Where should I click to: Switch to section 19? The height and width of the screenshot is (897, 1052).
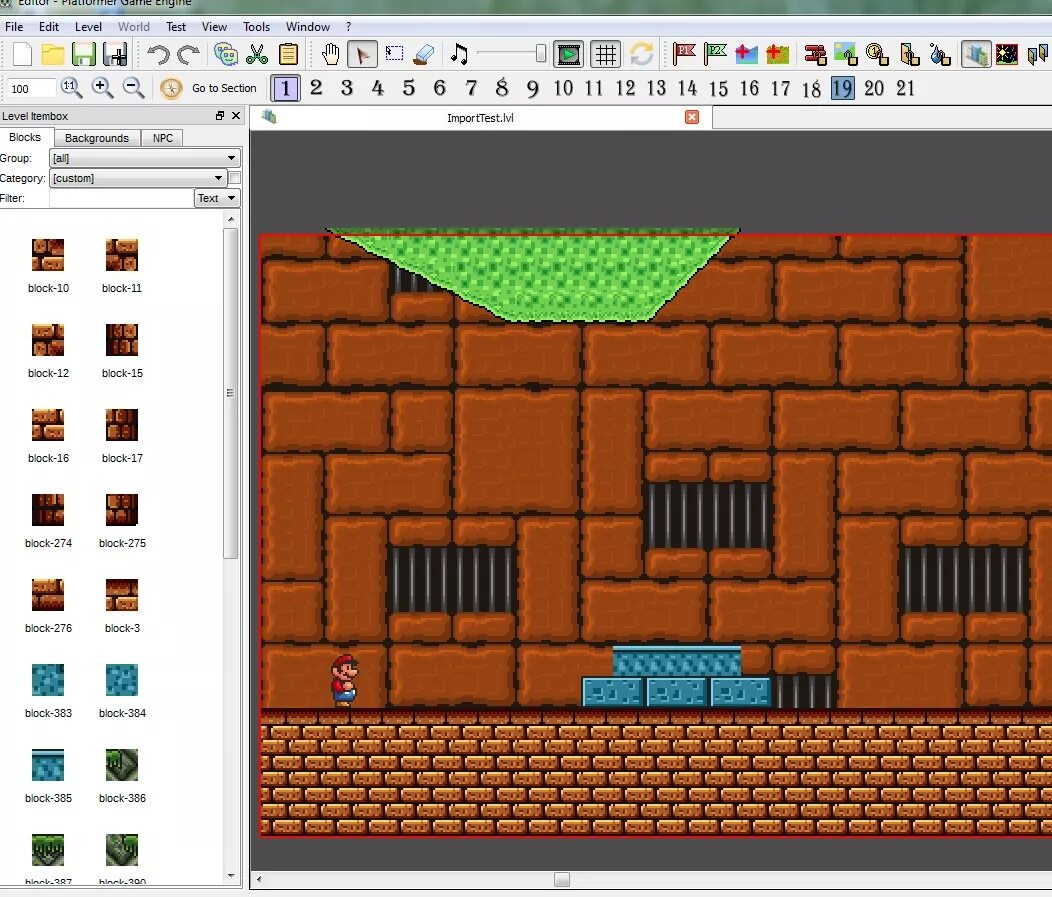point(843,88)
